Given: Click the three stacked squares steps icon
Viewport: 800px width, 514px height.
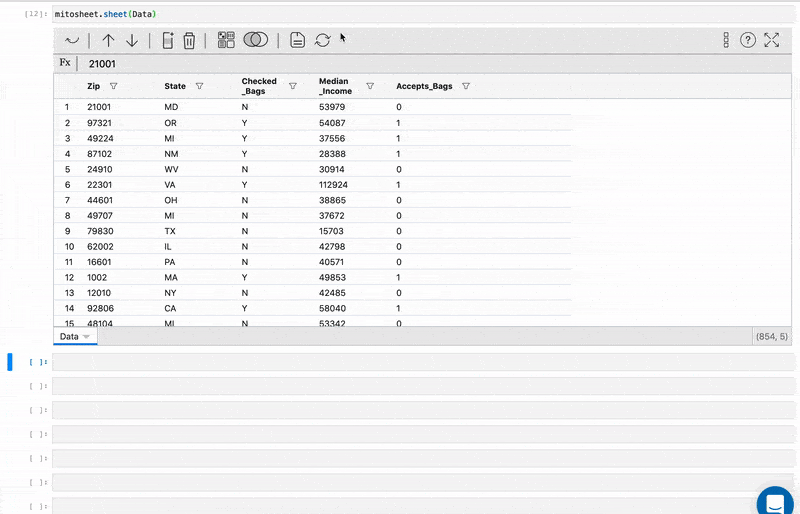Looking at the screenshot, I should point(726,40).
